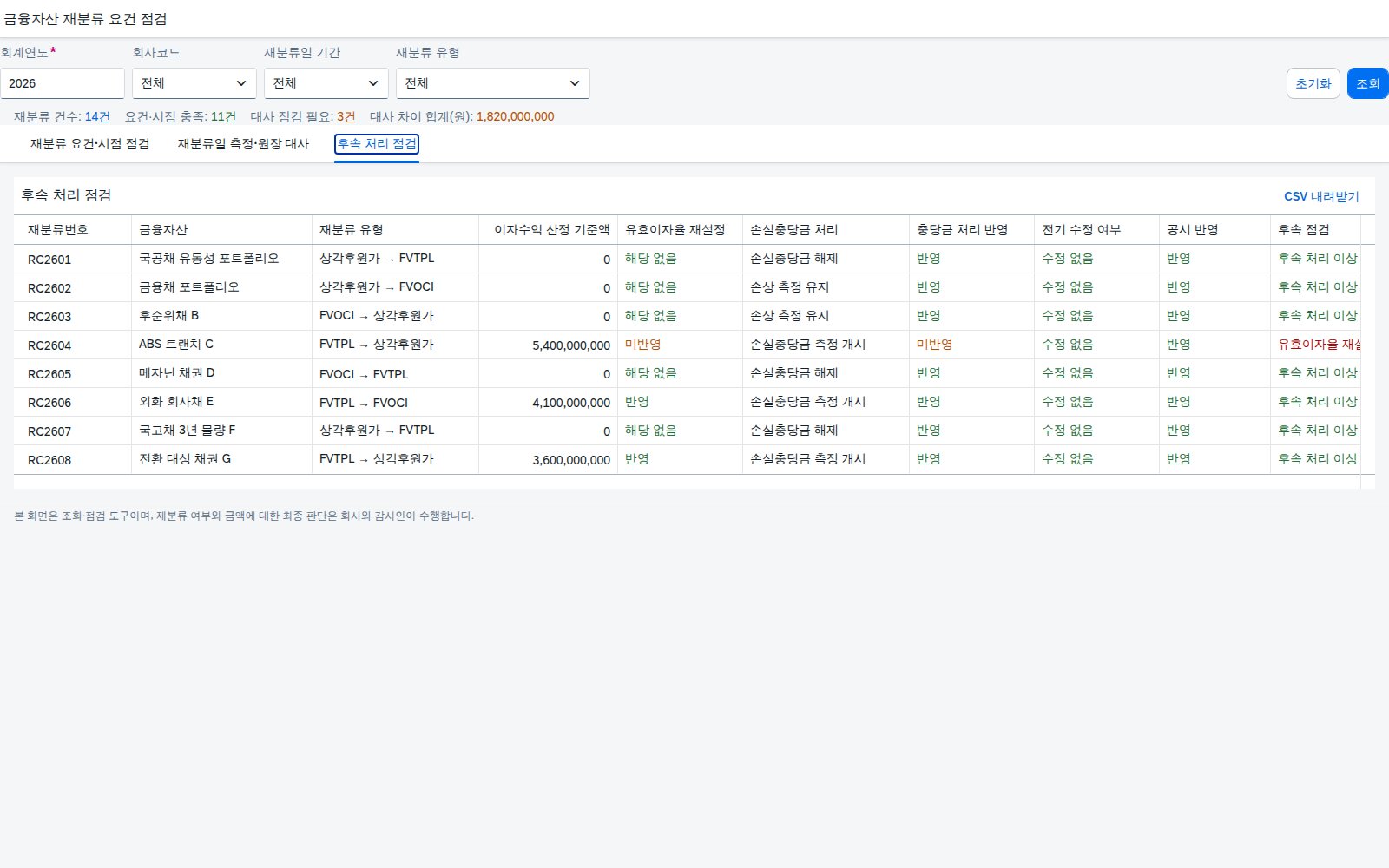Viewport: 1389px width, 868px height.
Task: Click the 공시 반영 column header
Action: 1215,230
